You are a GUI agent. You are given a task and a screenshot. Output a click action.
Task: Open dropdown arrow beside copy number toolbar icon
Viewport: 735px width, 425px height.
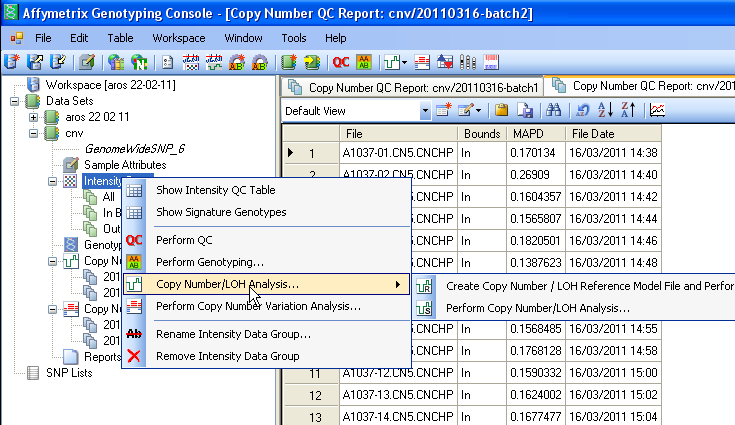coord(404,62)
